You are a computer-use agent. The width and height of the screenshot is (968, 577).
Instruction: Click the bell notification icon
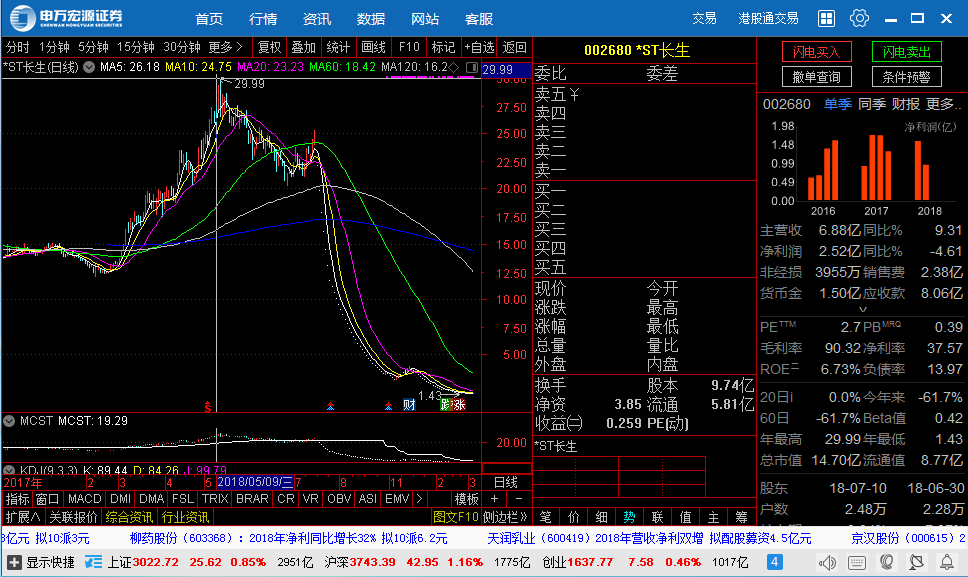click(x=946, y=562)
